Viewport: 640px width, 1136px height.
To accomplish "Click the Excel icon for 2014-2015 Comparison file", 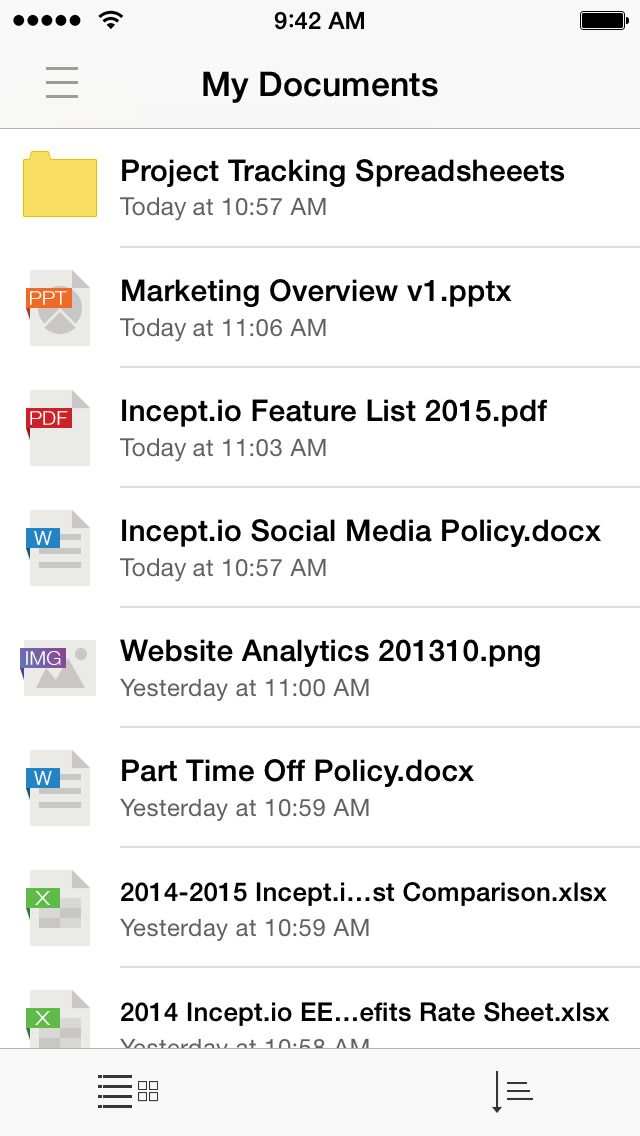I will tap(57, 907).
